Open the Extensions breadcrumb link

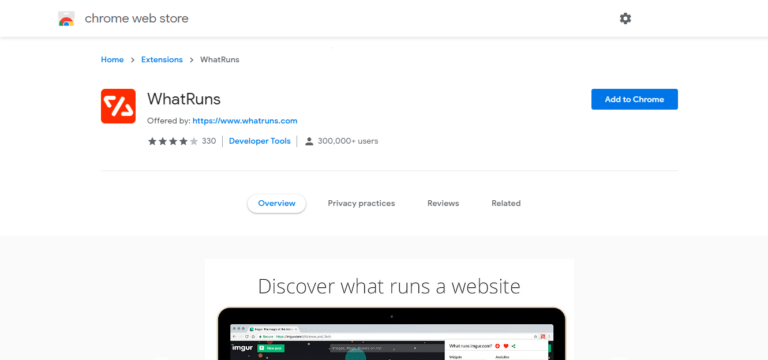[x=162, y=60]
